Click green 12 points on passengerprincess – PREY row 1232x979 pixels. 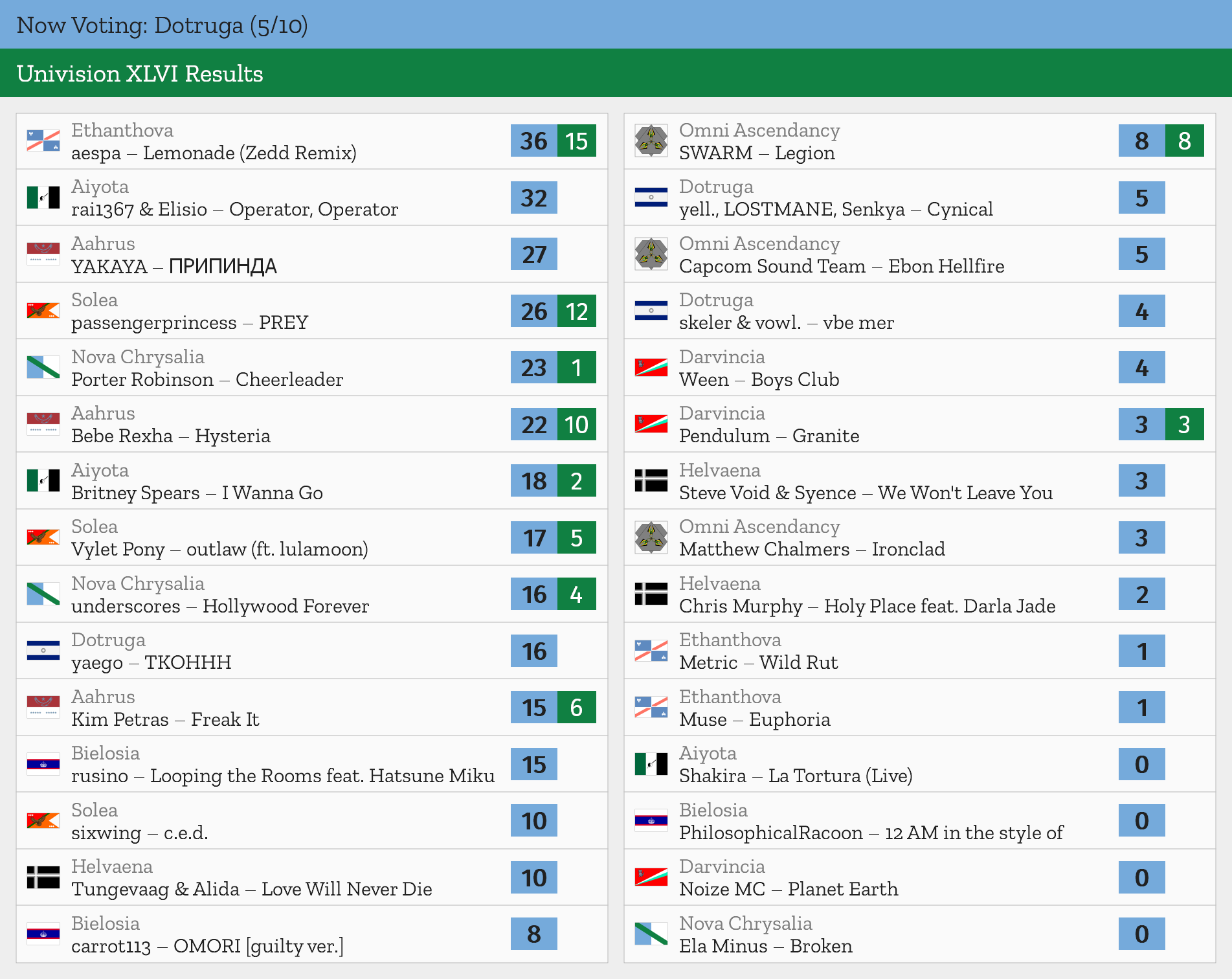(x=577, y=311)
